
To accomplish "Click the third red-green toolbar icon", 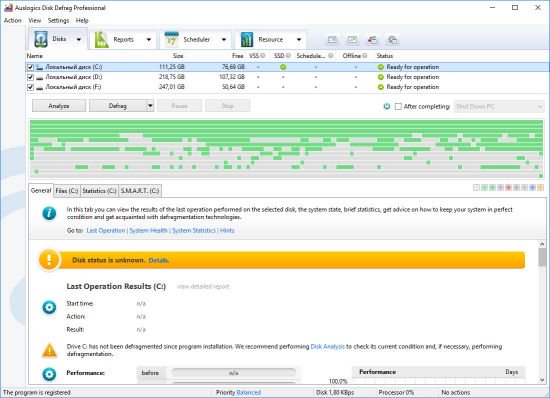I will coord(372,40).
